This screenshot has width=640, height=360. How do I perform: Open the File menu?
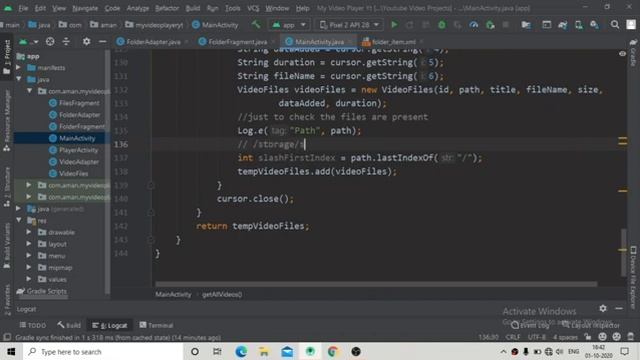[23, 8]
